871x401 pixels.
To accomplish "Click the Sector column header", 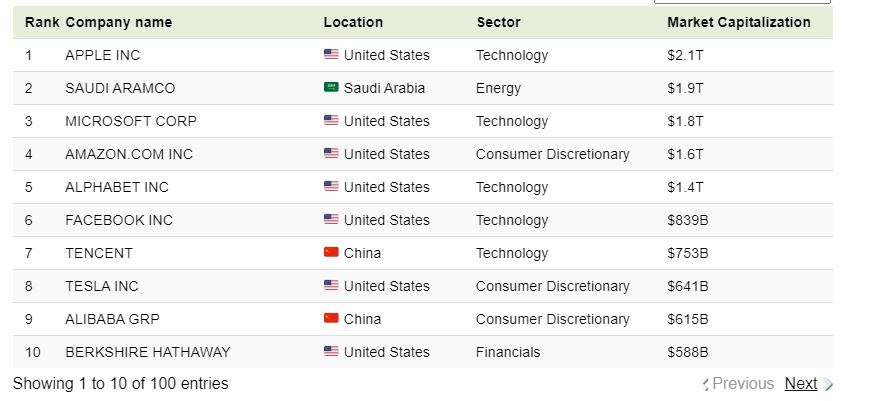I will 498,22.
